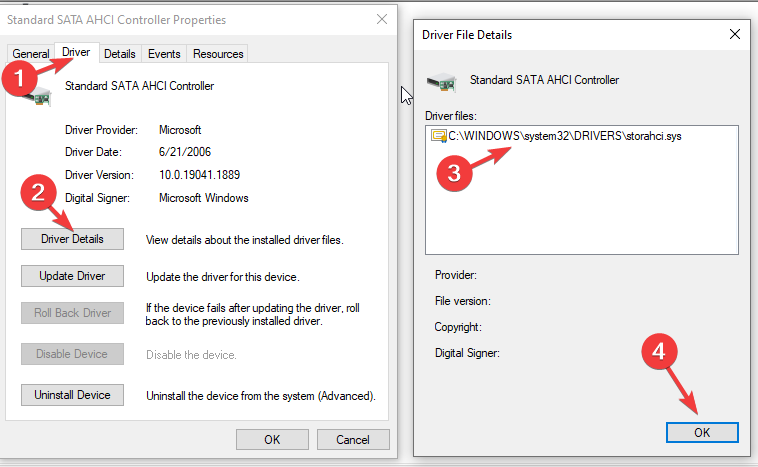This screenshot has height=467, width=758.
Task: Switch to the Driver tab
Action: 76,52
